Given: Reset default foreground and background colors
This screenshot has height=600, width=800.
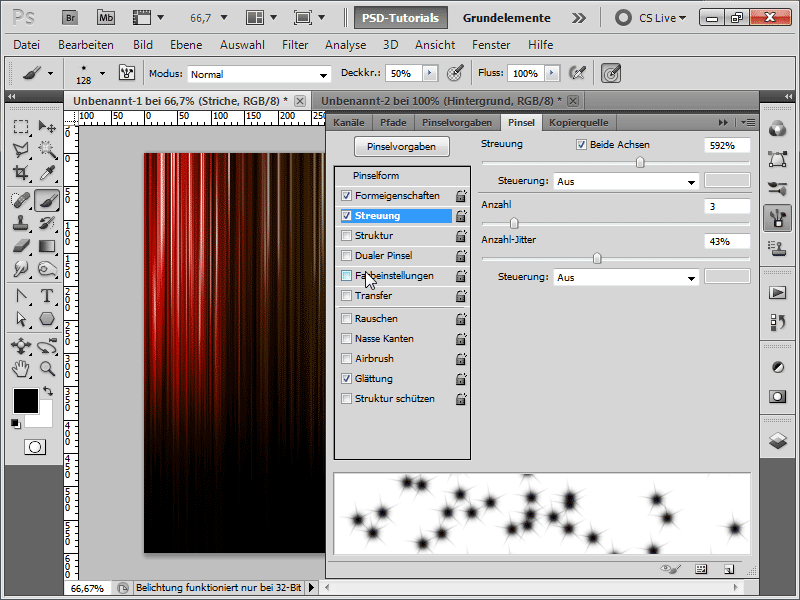Looking at the screenshot, I should coord(16,423).
